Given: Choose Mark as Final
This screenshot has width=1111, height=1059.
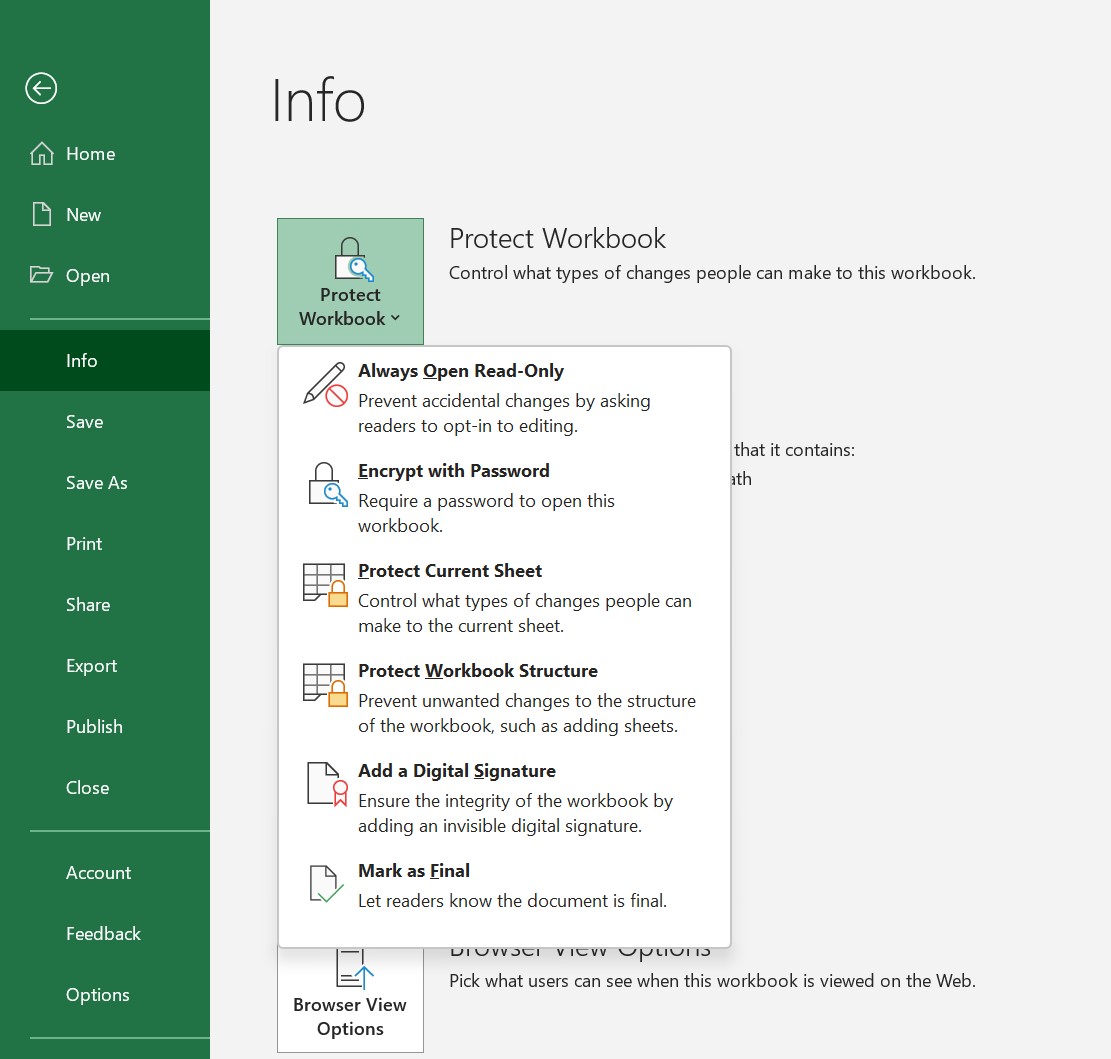Looking at the screenshot, I should 414,870.
